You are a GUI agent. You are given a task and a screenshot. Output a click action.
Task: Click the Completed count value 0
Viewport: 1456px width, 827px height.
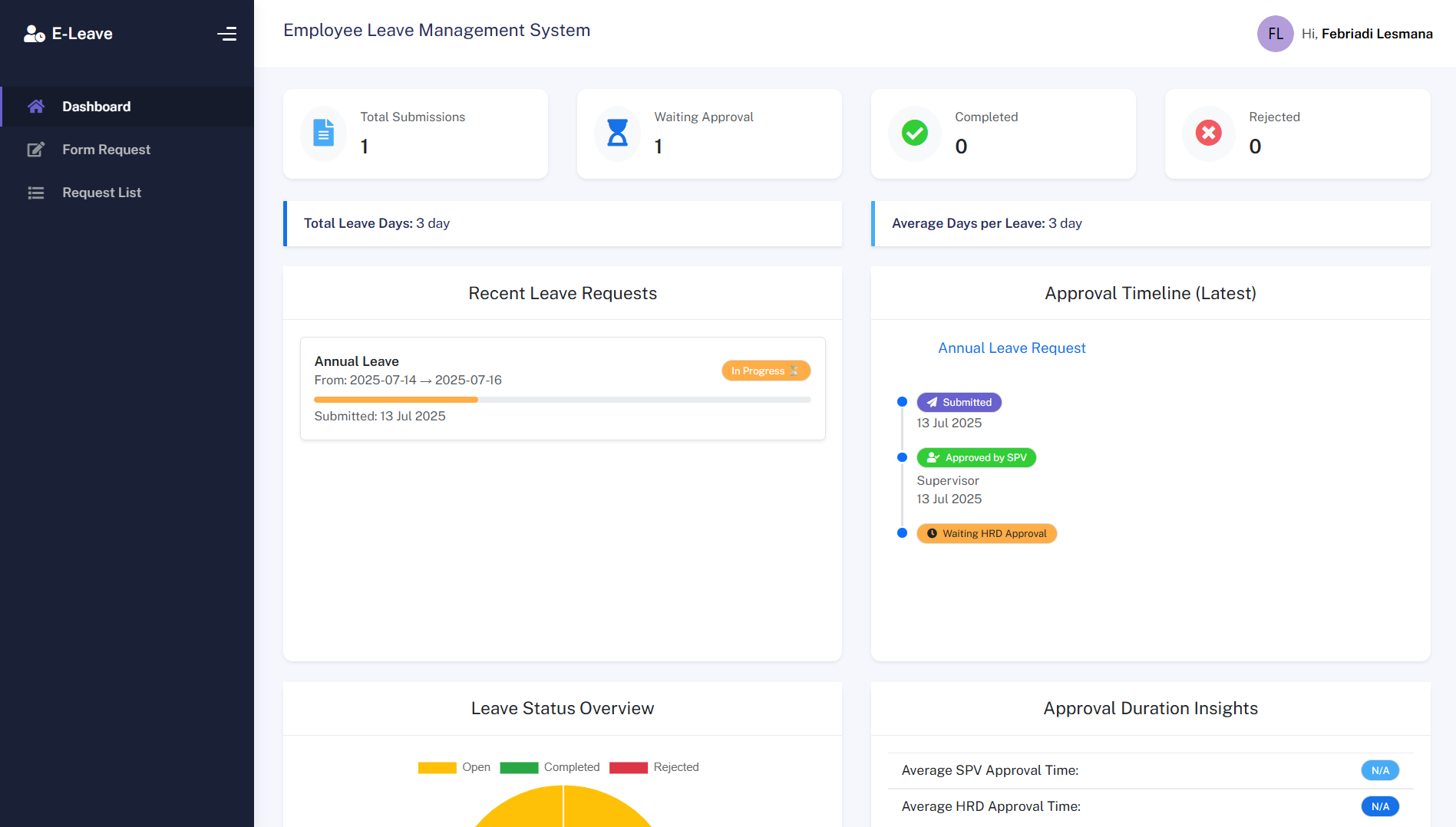[x=961, y=147]
